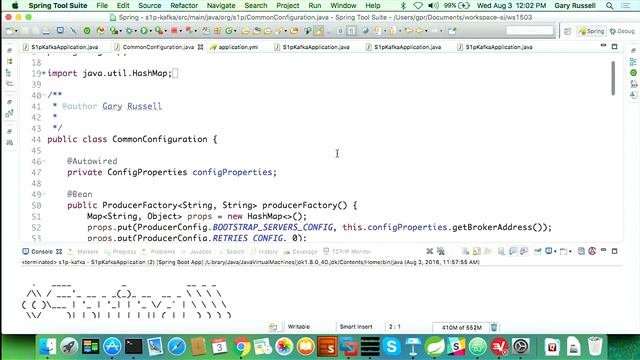640x360 pixels.
Task: Minimize the editor area
Action: click(603, 46)
